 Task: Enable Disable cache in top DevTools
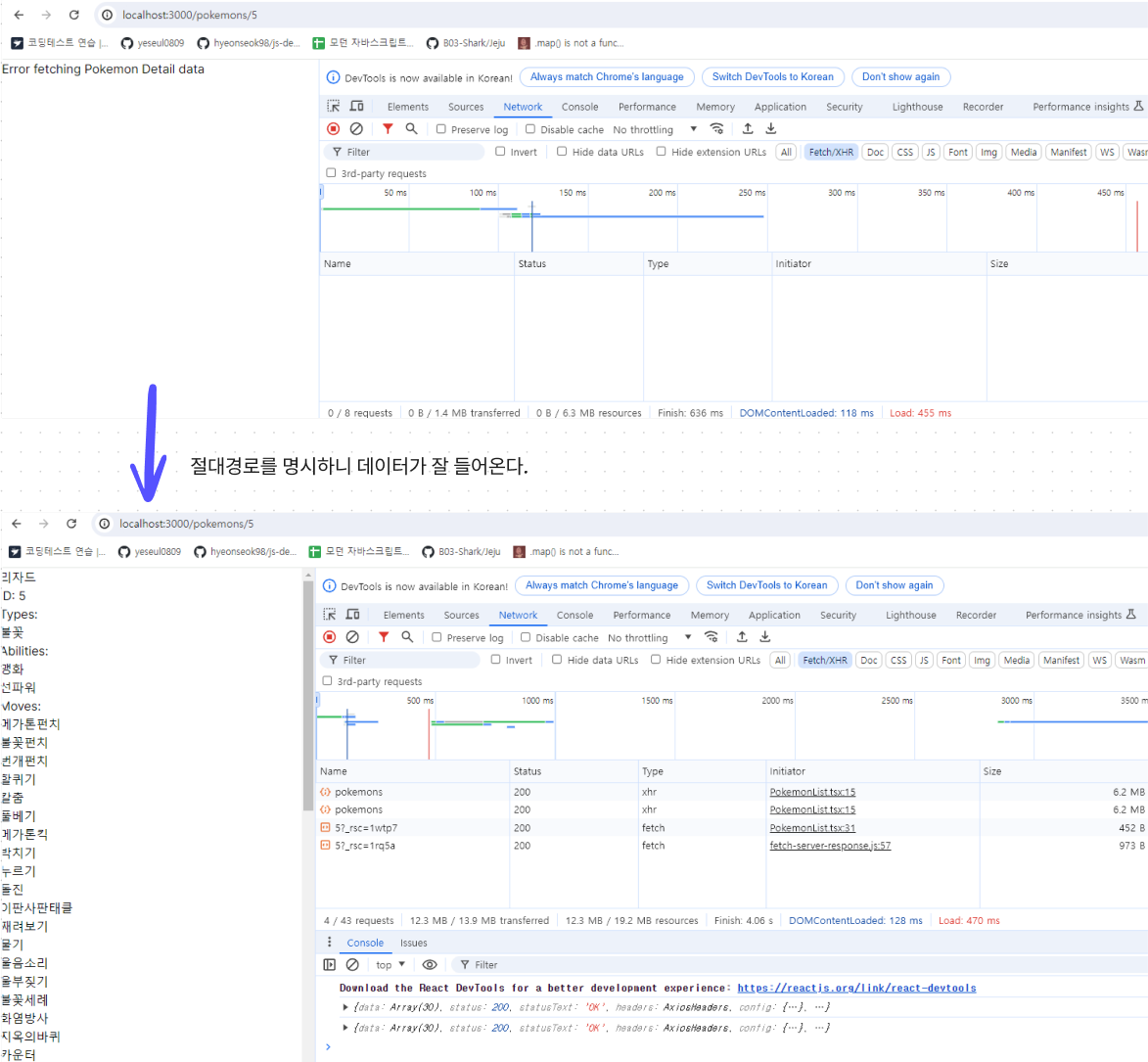click(x=530, y=129)
